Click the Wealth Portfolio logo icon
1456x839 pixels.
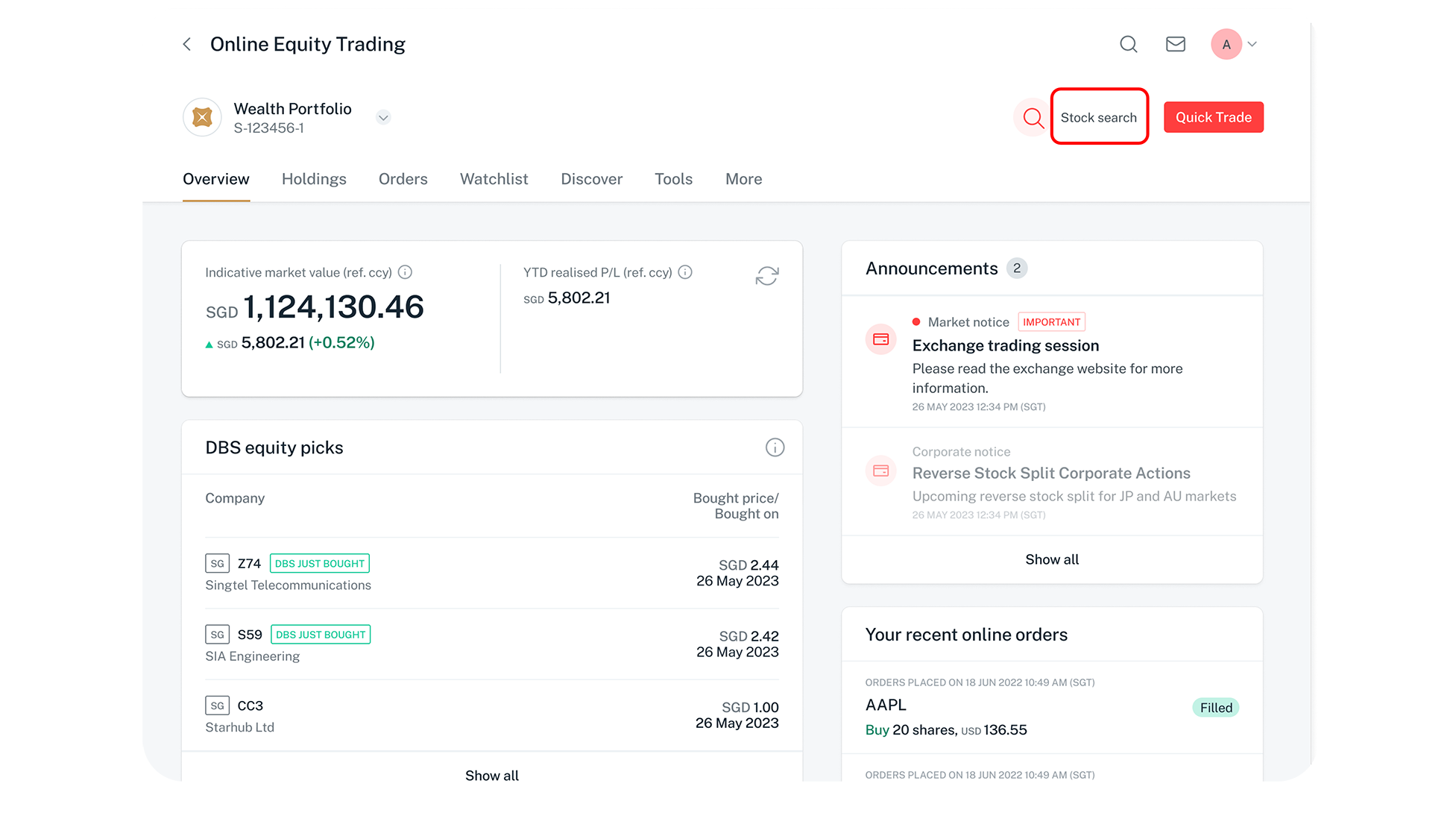tap(202, 117)
